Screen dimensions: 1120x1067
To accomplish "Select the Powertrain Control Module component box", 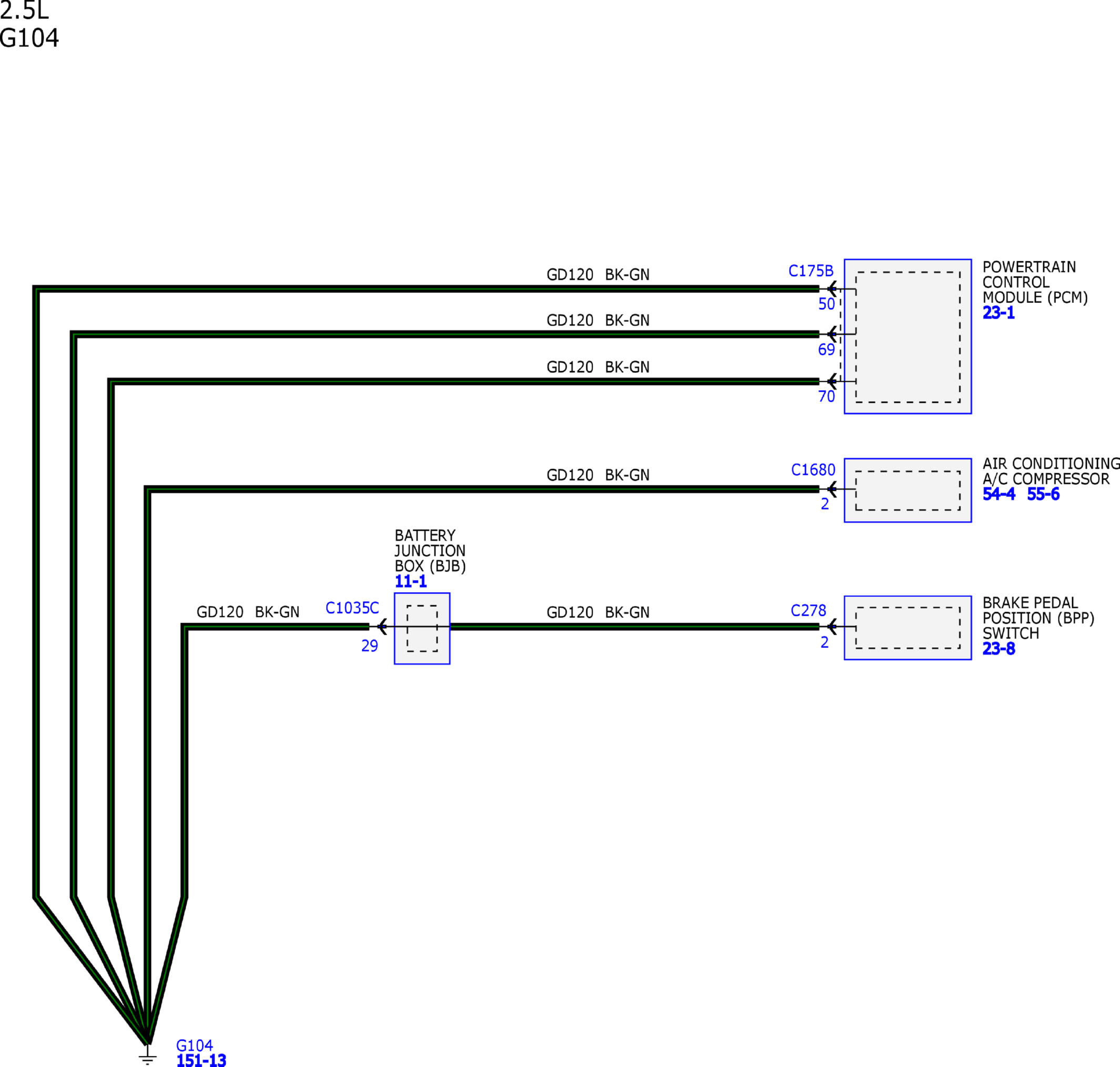I will (x=907, y=336).
